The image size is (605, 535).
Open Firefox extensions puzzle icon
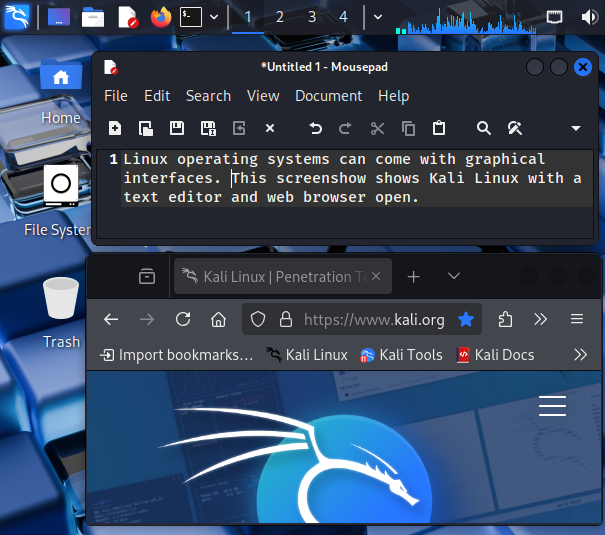(505, 319)
